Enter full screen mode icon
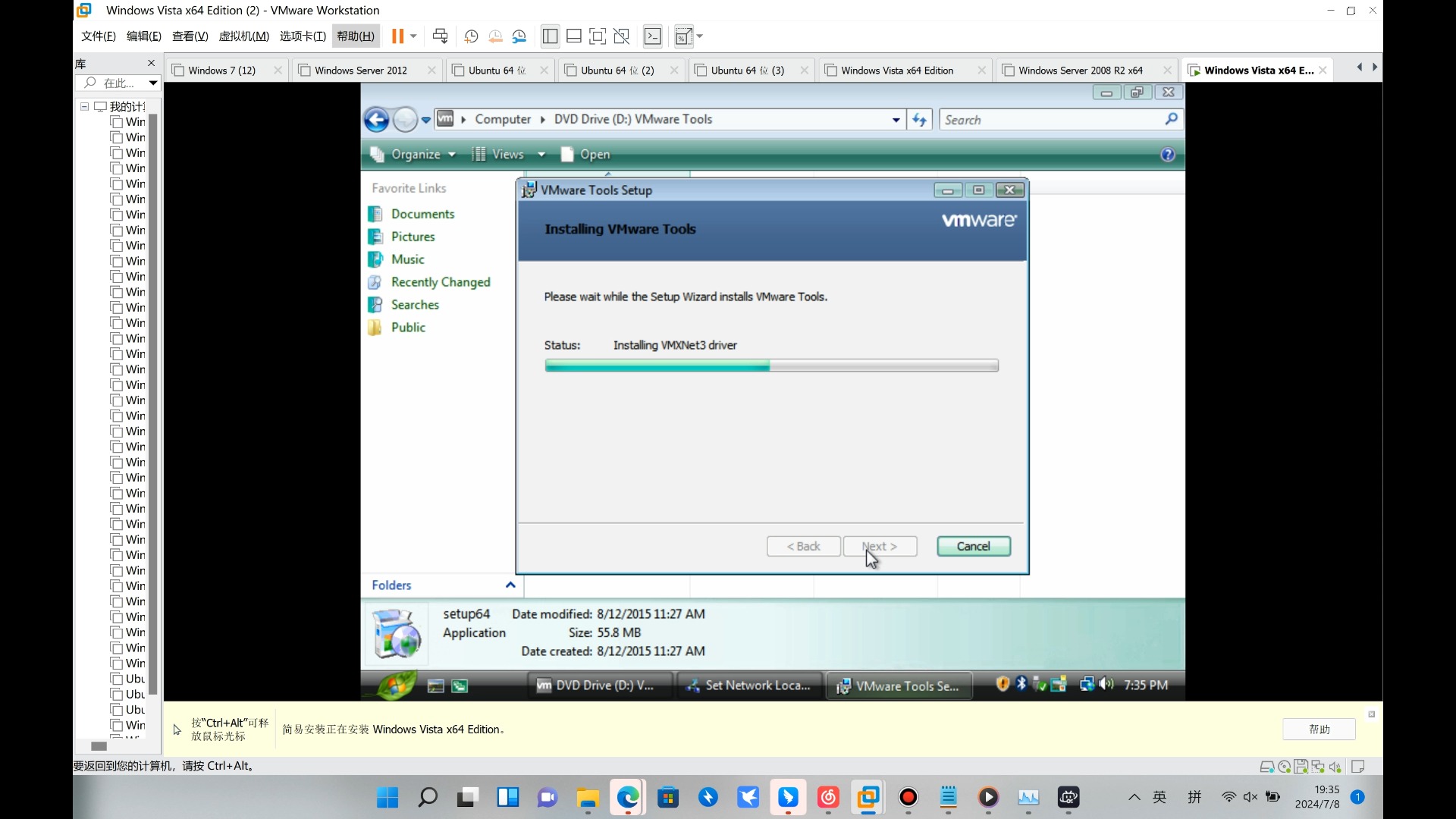The width and height of the screenshot is (1456, 819). (x=598, y=36)
